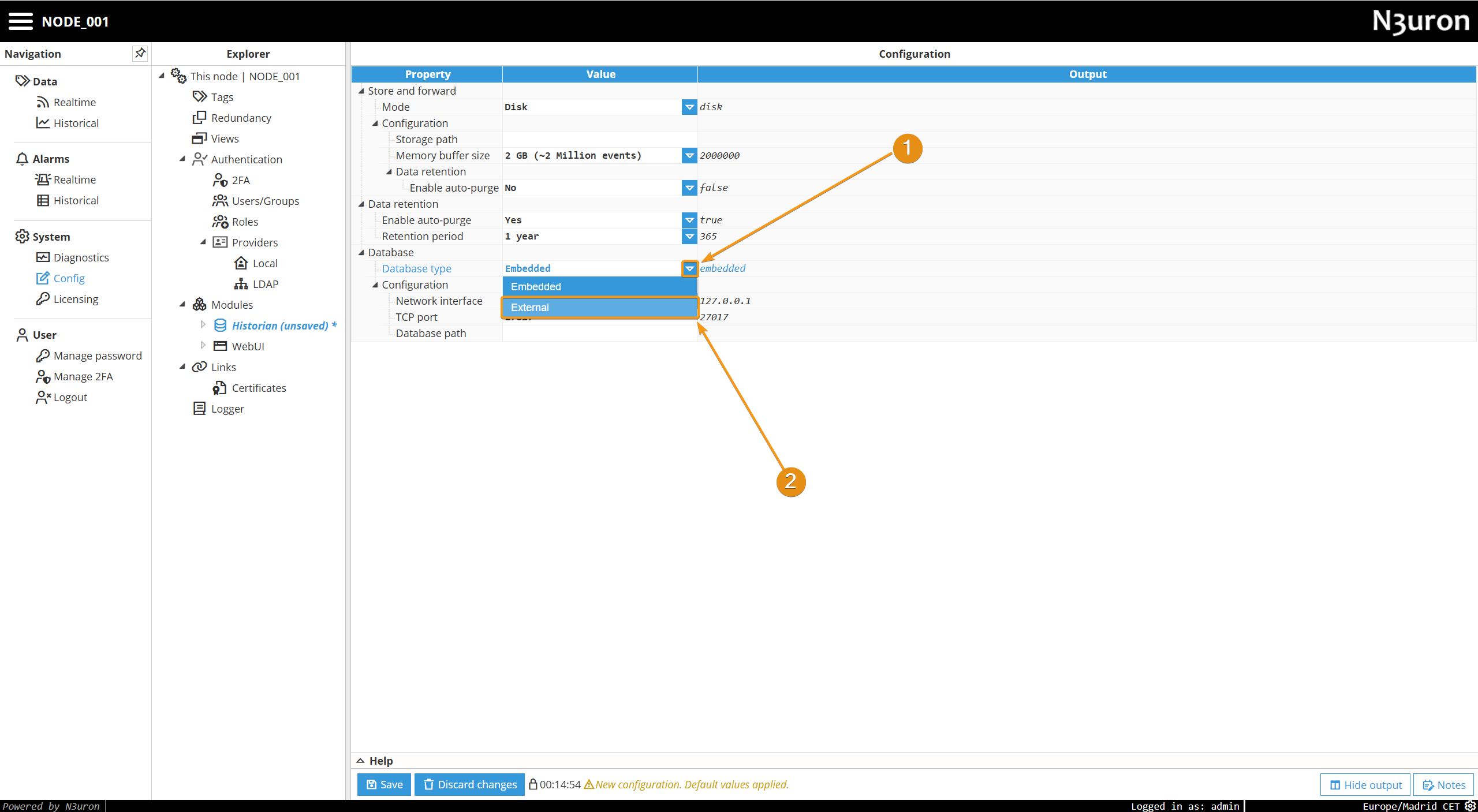The image size is (1478, 812).
Task: Click the Redundancy icon in Explorer
Action: [x=199, y=118]
